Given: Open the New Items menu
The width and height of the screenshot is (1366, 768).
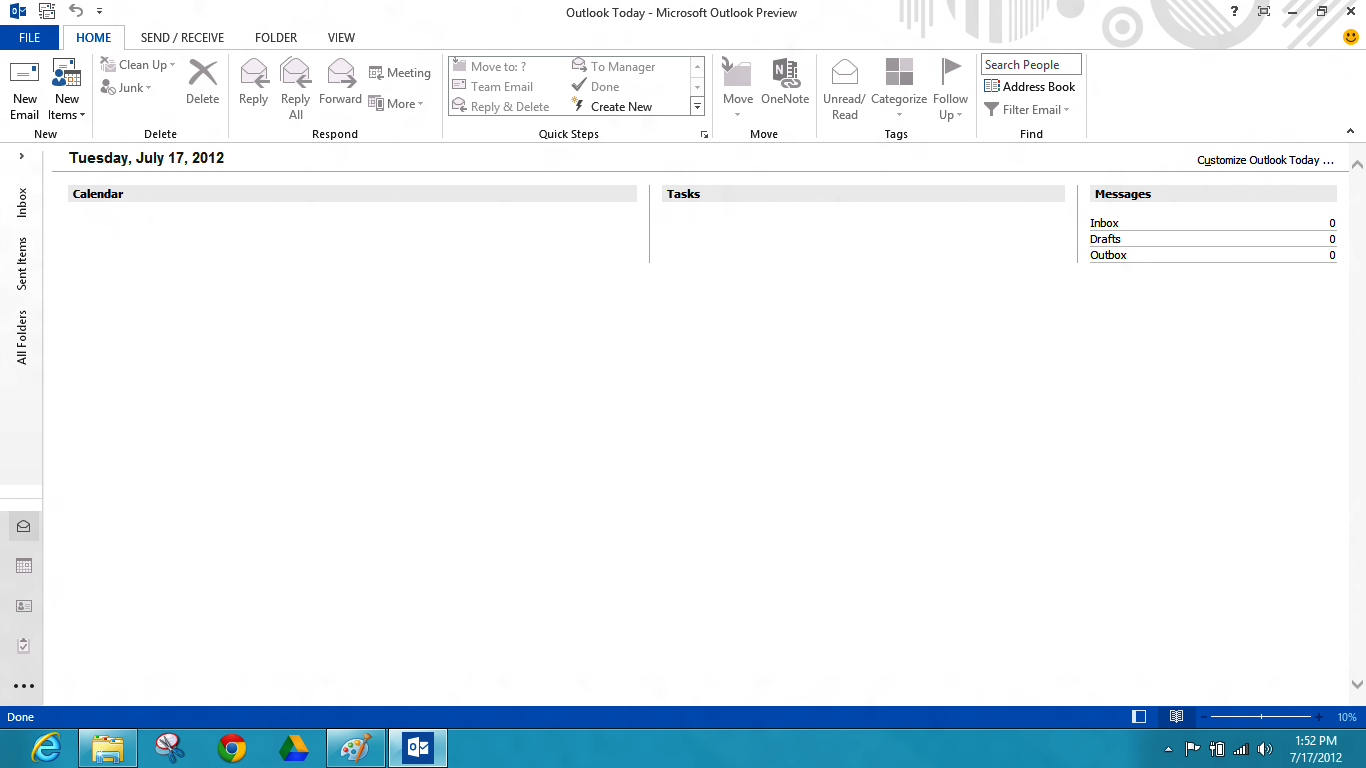Looking at the screenshot, I should [x=67, y=89].
